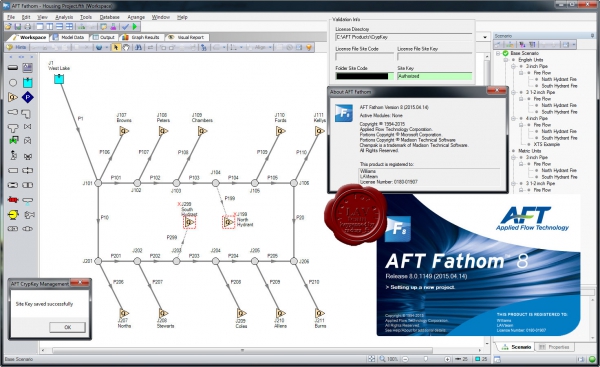Screen dimensions: 600x367
Task: Open file using the folder icon in toolbar
Action: [8, 27]
